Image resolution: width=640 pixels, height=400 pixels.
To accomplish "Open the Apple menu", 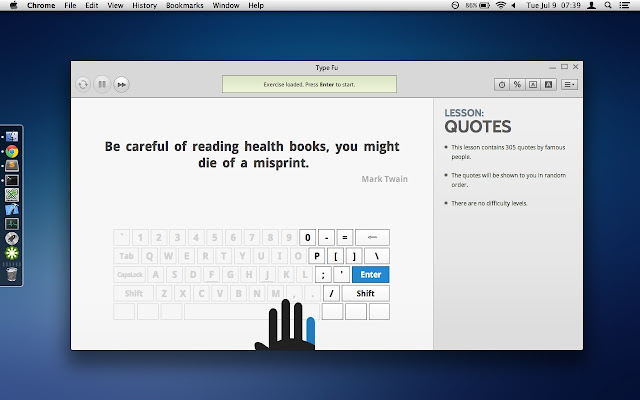I will (x=13, y=5).
